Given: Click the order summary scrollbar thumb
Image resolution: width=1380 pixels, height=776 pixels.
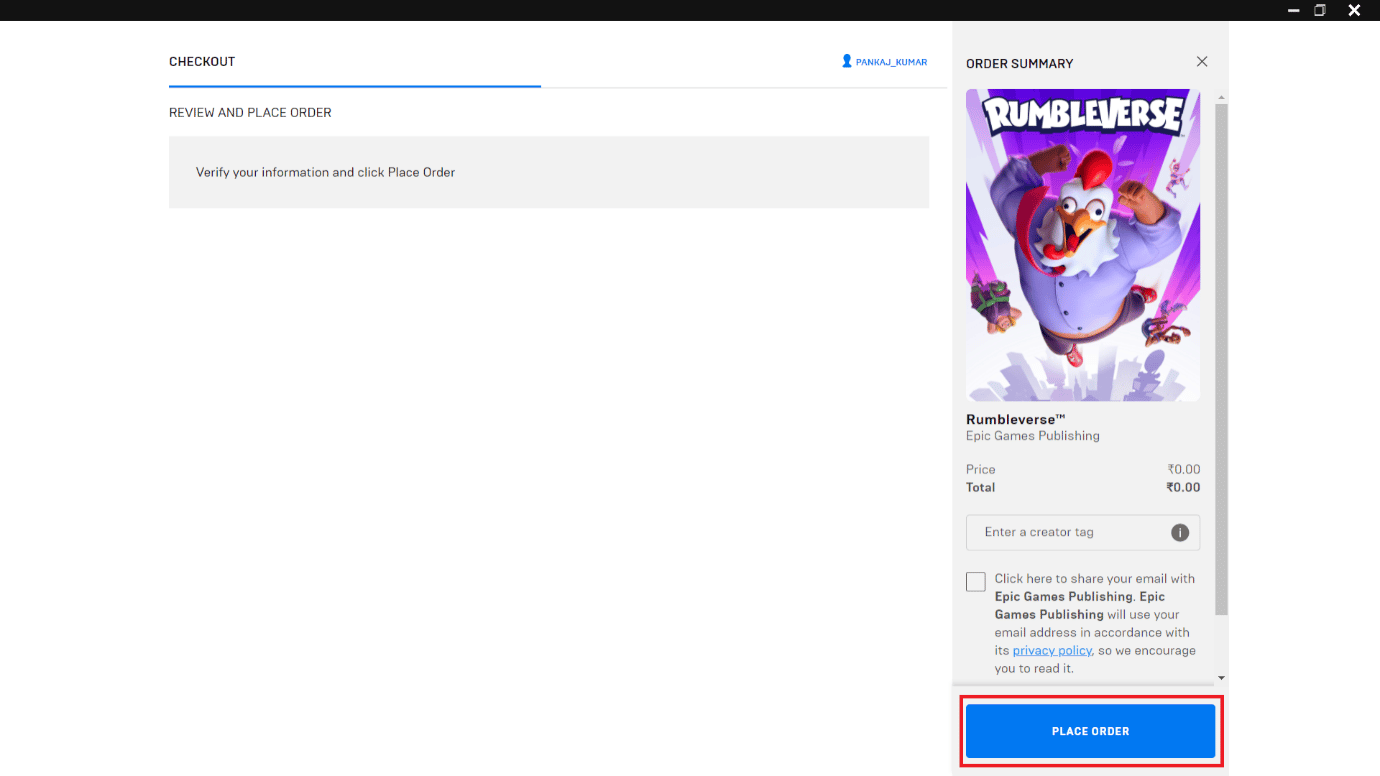Looking at the screenshot, I should click(x=1221, y=358).
